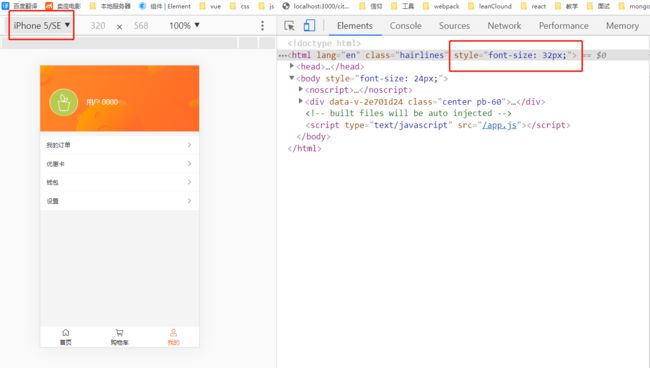Tap the shopping cart icon in bottom nav
The width and height of the screenshot is (650, 368).
tap(119, 333)
